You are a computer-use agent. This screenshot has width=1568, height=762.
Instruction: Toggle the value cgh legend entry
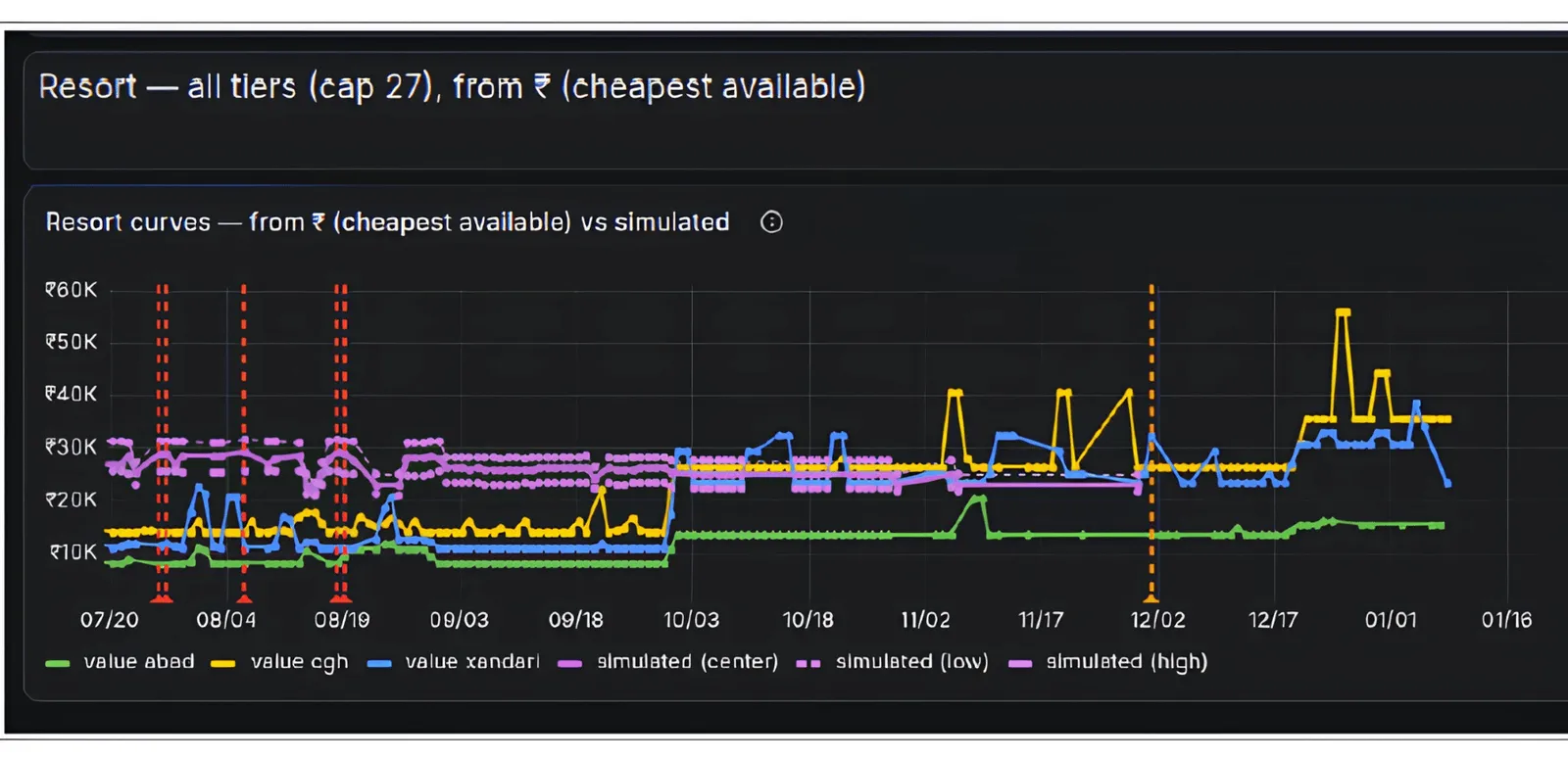point(280,662)
